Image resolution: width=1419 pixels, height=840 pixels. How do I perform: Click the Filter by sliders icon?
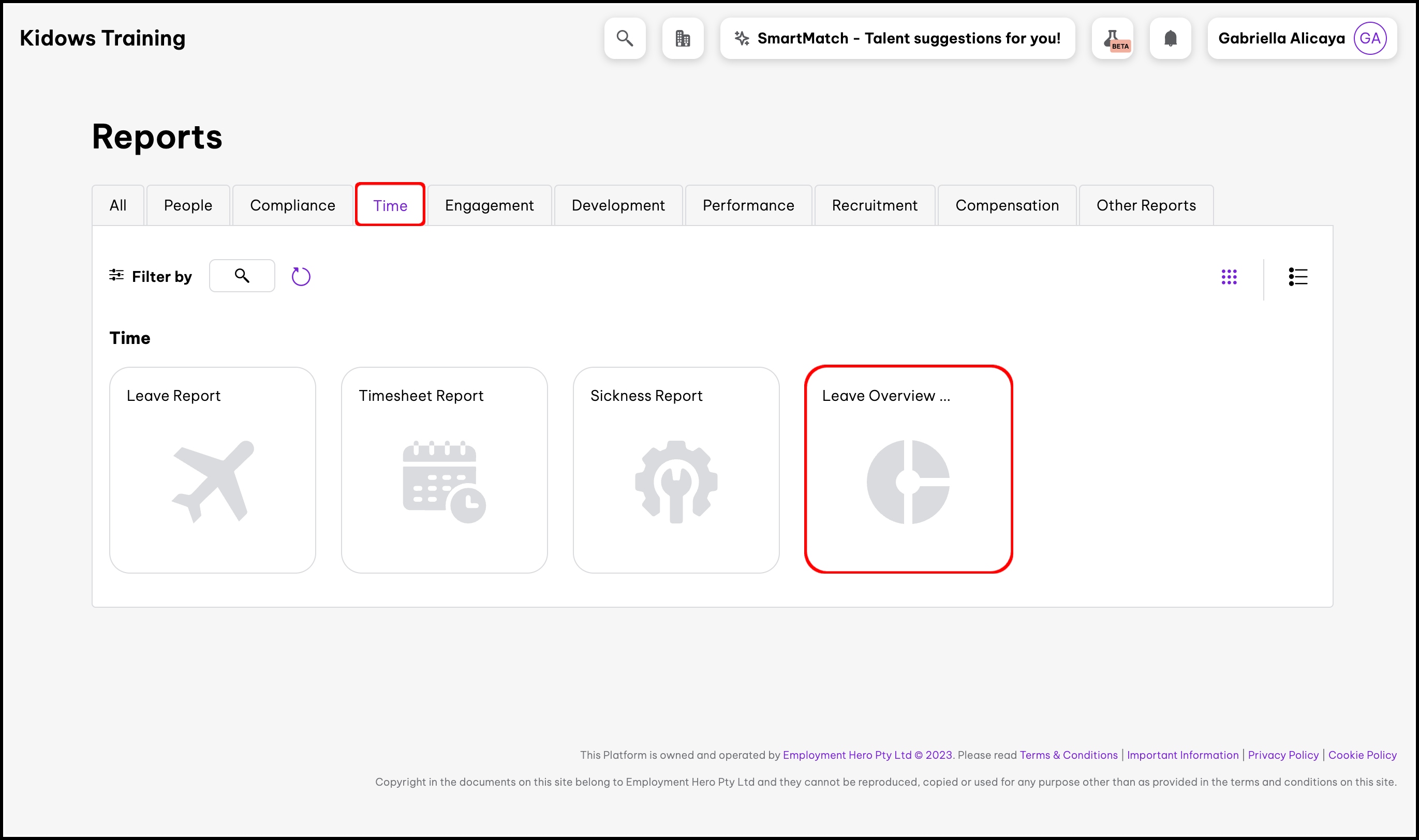(116, 276)
